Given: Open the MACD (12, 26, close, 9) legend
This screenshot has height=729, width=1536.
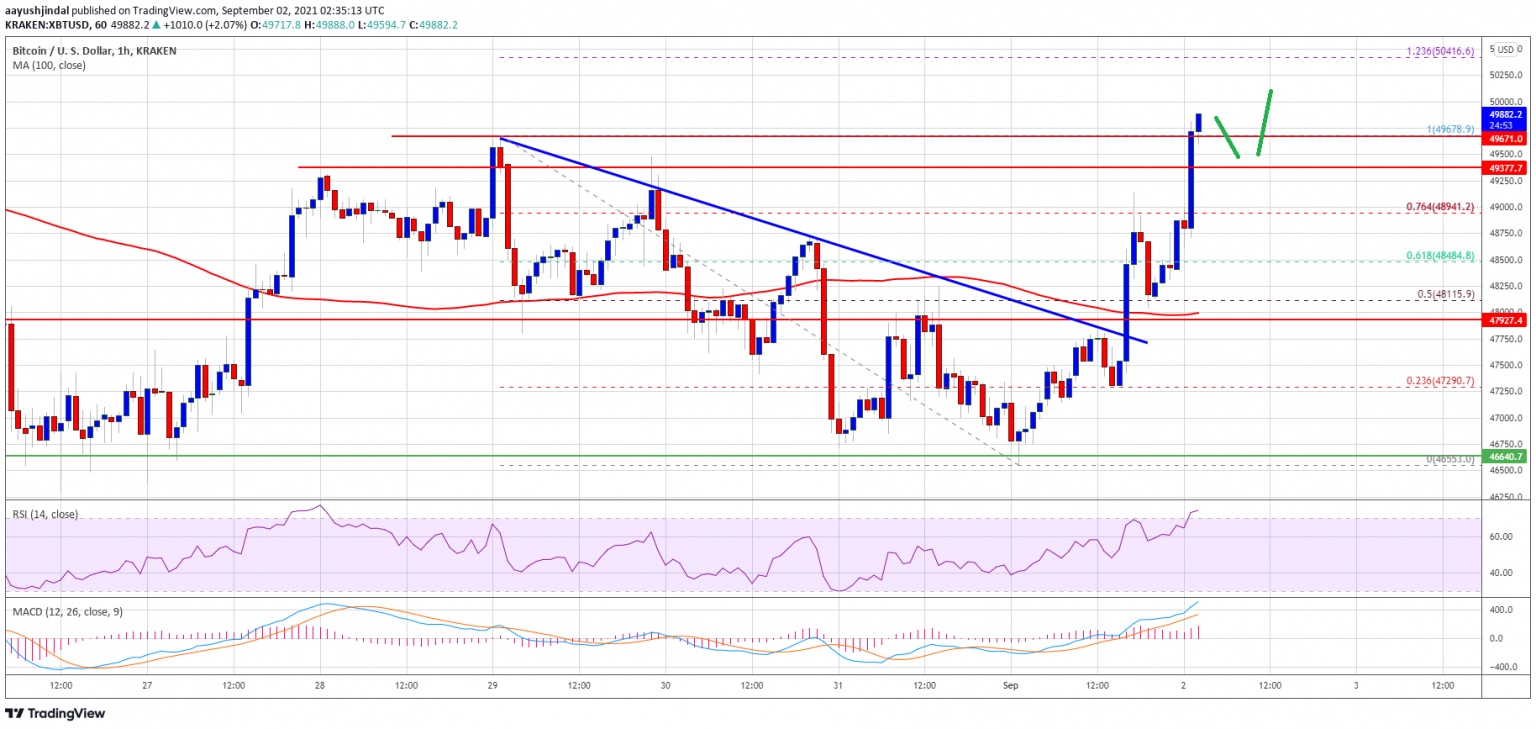Looking at the screenshot, I should click(66, 611).
